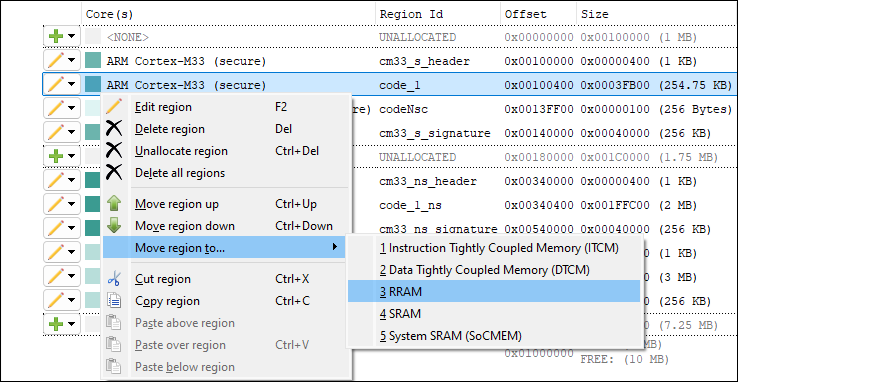Click the pencil icon next to code_l_ns row
The width and height of the screenshot is (893, 382).
click(x=56, y=204)
